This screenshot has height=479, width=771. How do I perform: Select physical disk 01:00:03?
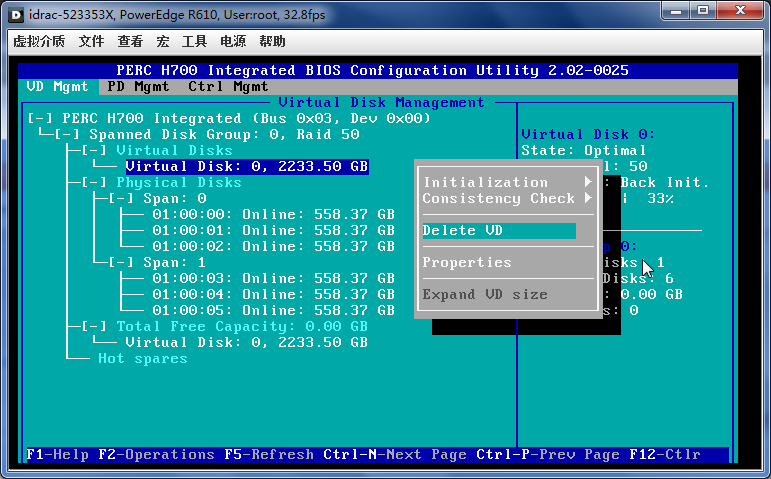(273, 278)
